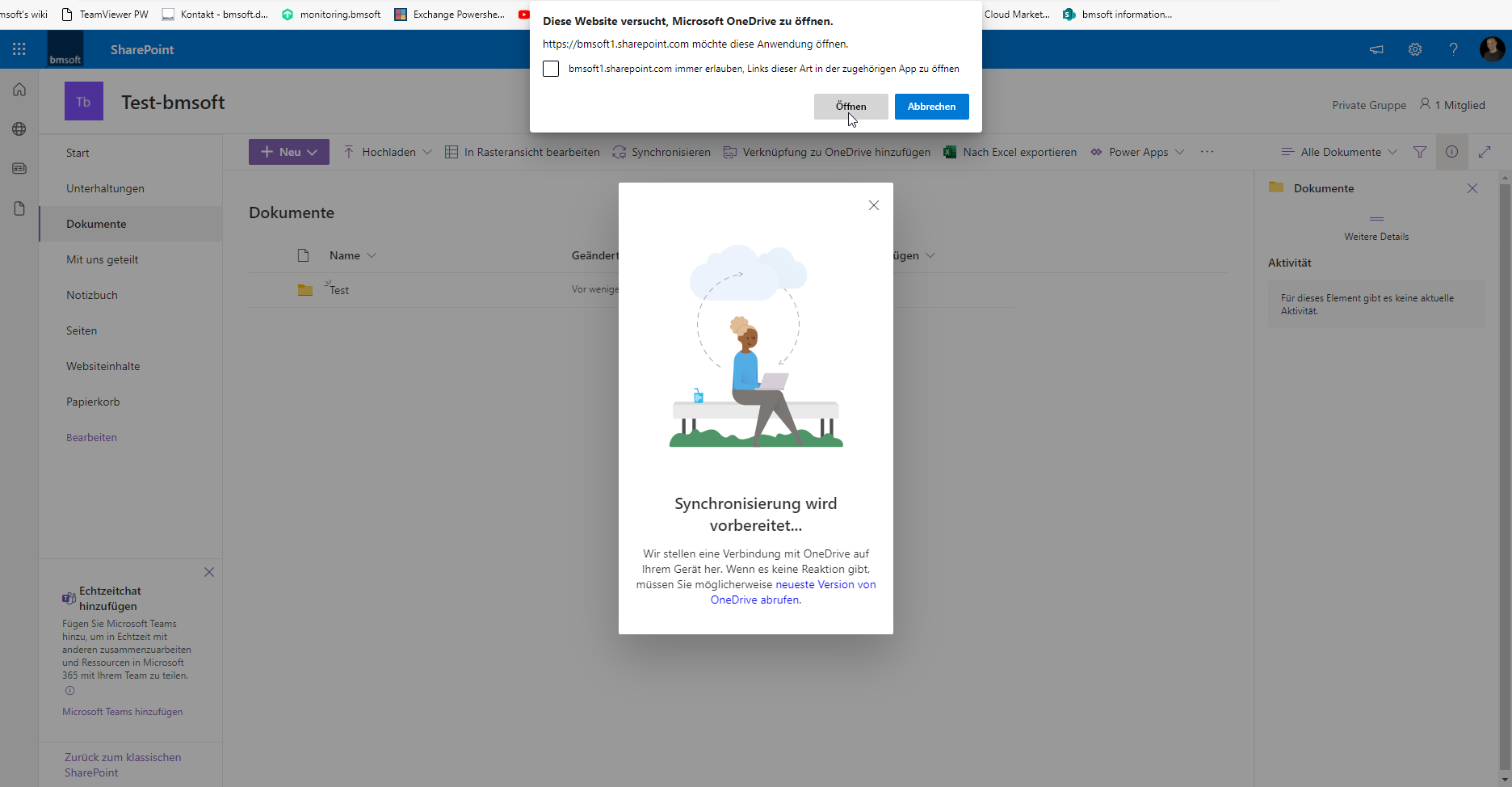1512x787 pixels.
Task: Click Nach Excel exportieren
Action: click(1010, 152)
